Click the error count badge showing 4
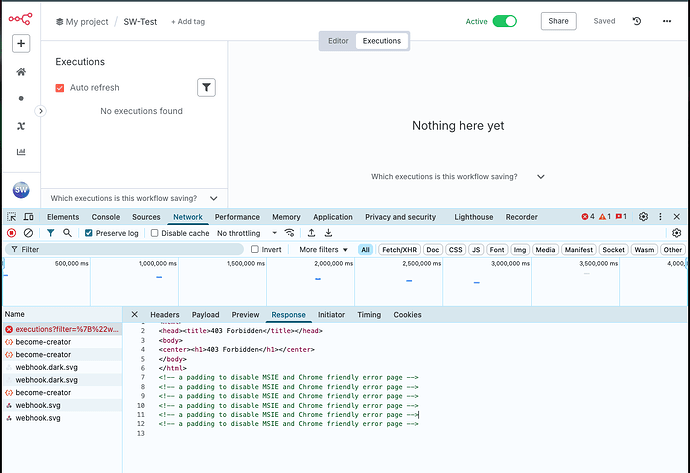Viewport: 690px width, 473px height. pyautogui.click(x=587, y=216)
